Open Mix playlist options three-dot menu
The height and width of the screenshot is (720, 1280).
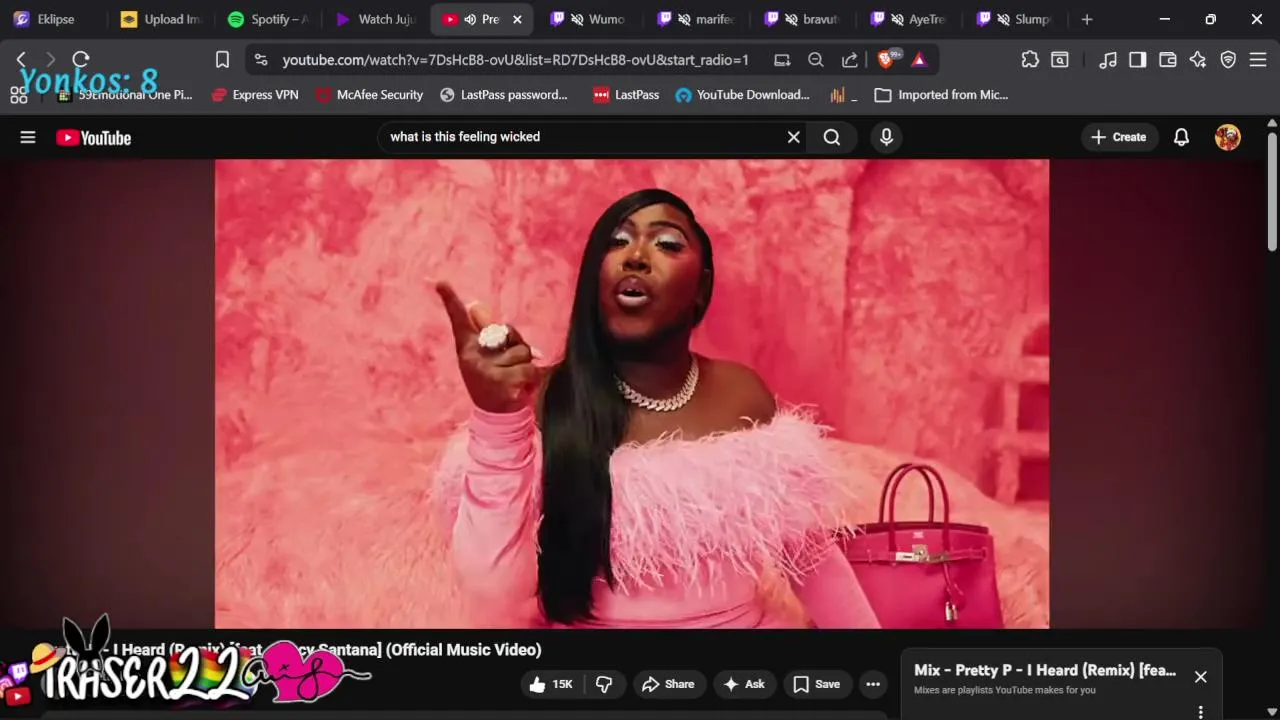[x=1201, y=712]
